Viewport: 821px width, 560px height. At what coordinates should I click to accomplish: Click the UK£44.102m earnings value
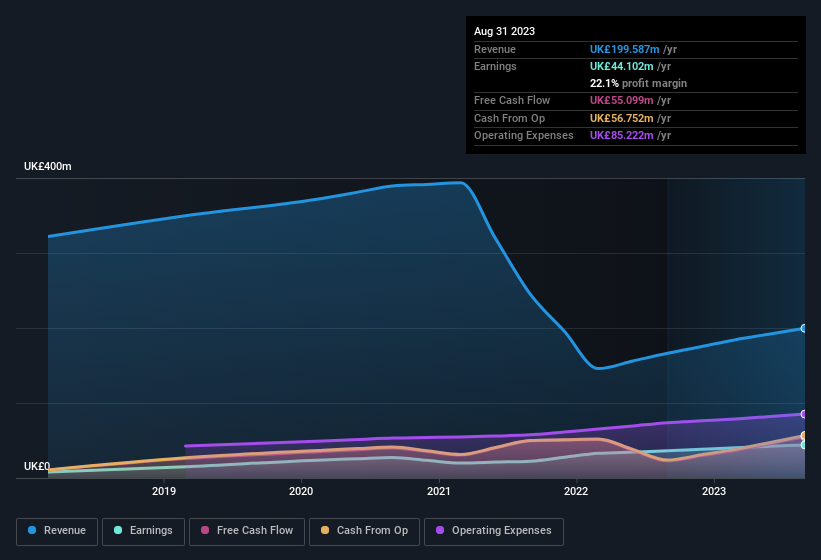click(x=622, y=66)
